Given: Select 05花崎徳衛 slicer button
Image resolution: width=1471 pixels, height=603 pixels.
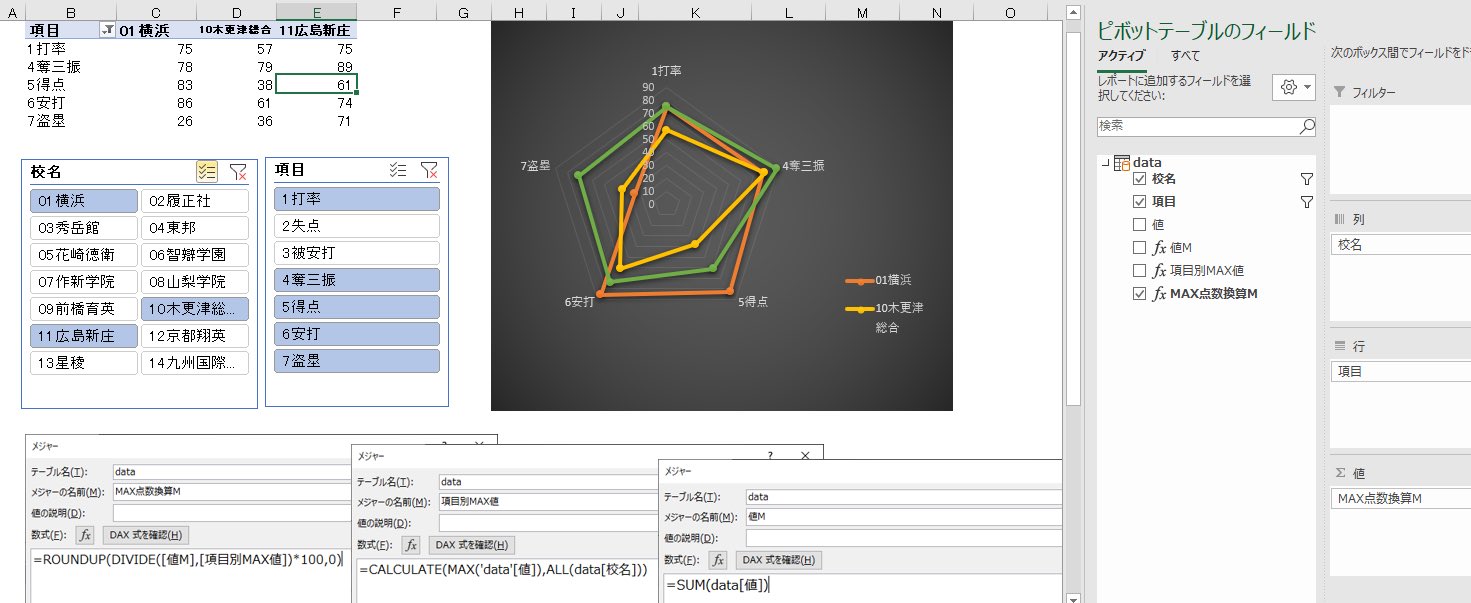Looking at the screenshot, I should [x=84, y=255].
